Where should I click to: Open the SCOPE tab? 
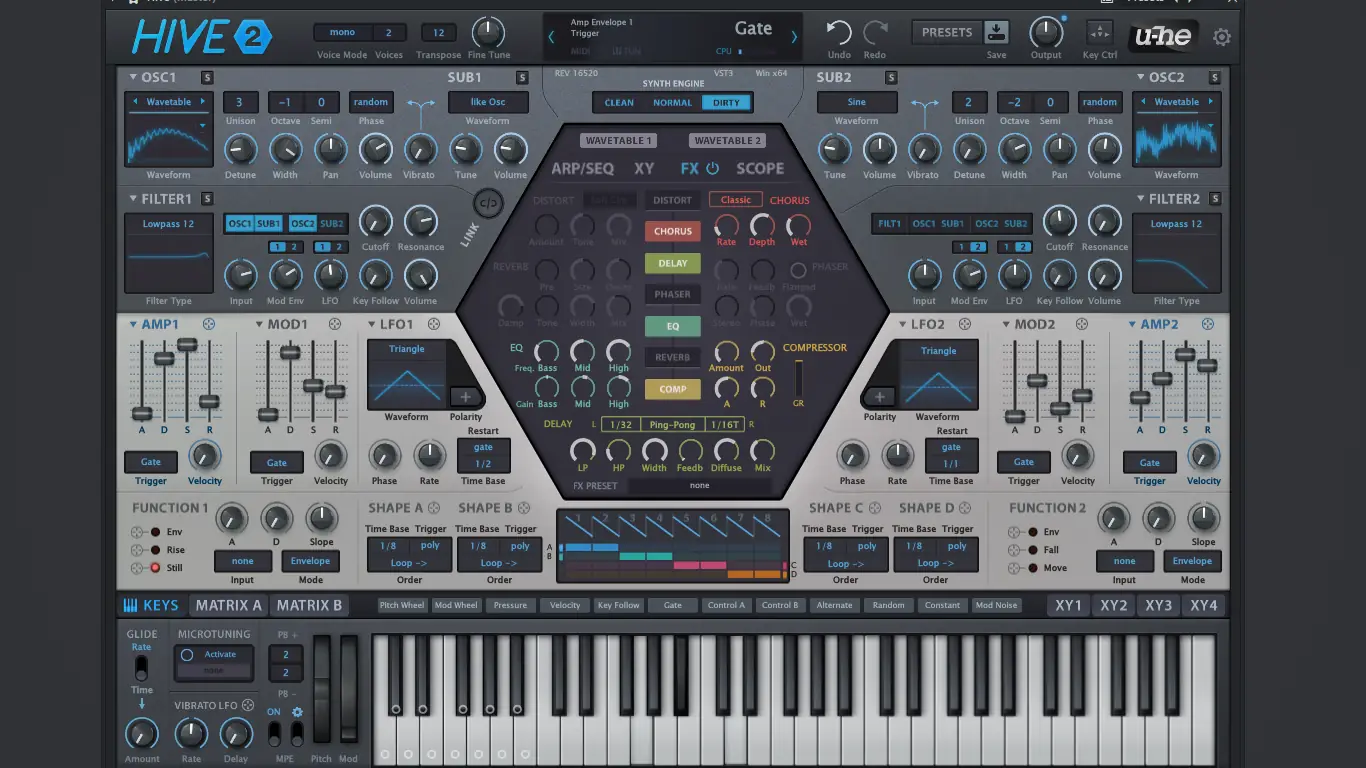pos(760,169)
